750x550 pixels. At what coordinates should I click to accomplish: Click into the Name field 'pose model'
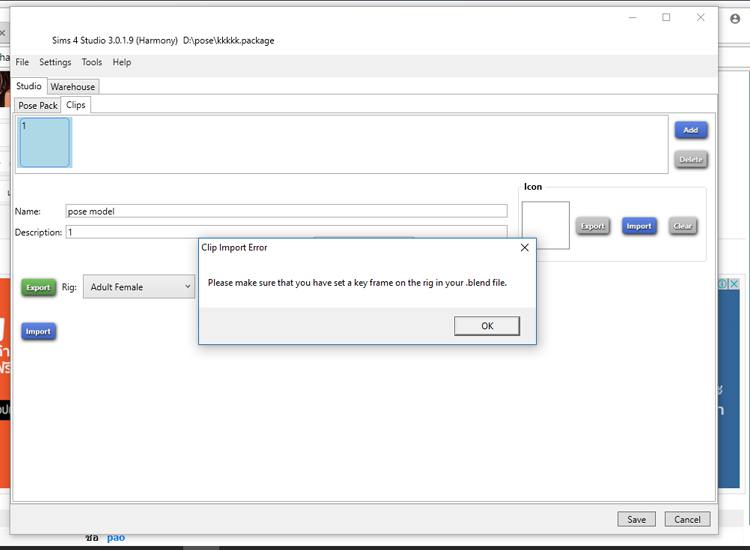coord(286,211)
